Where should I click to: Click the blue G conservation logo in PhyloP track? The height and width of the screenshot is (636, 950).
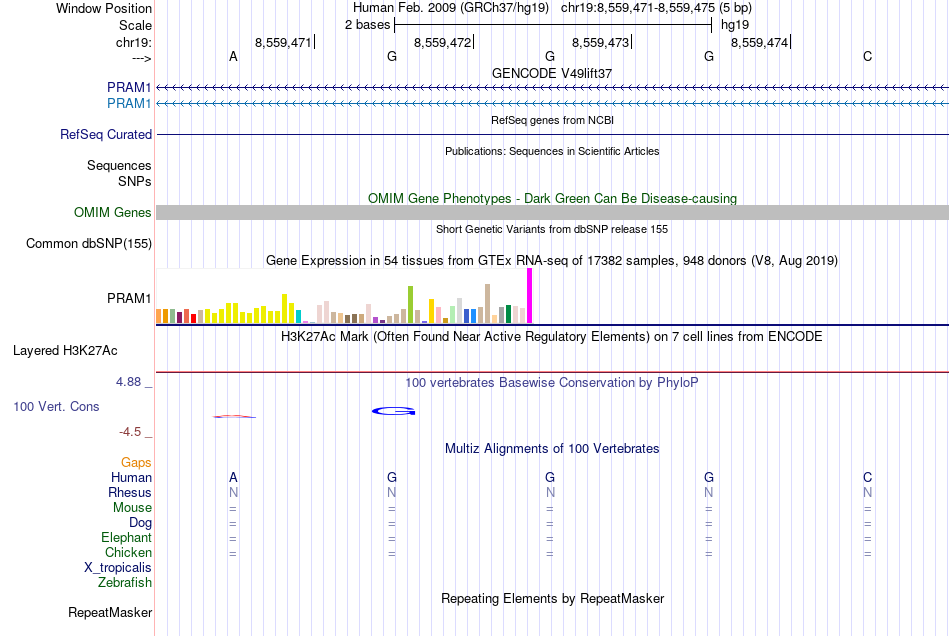pos(393,411)
